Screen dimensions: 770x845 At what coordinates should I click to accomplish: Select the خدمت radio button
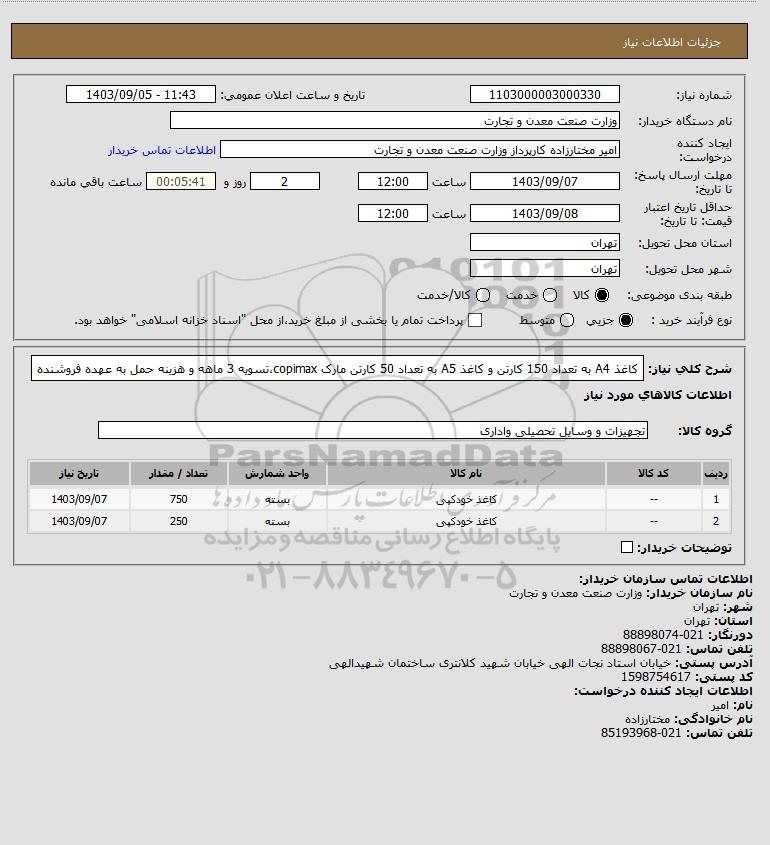pyautogui.click(x=550, y=295)
